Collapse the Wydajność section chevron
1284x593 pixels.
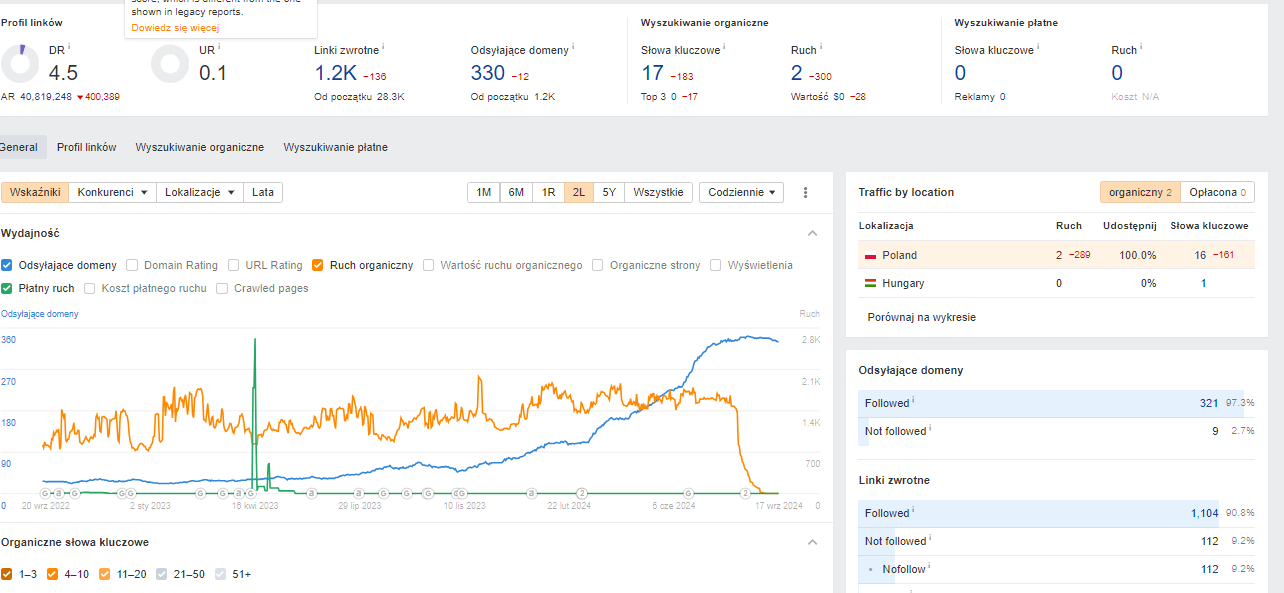pos(812,233)
